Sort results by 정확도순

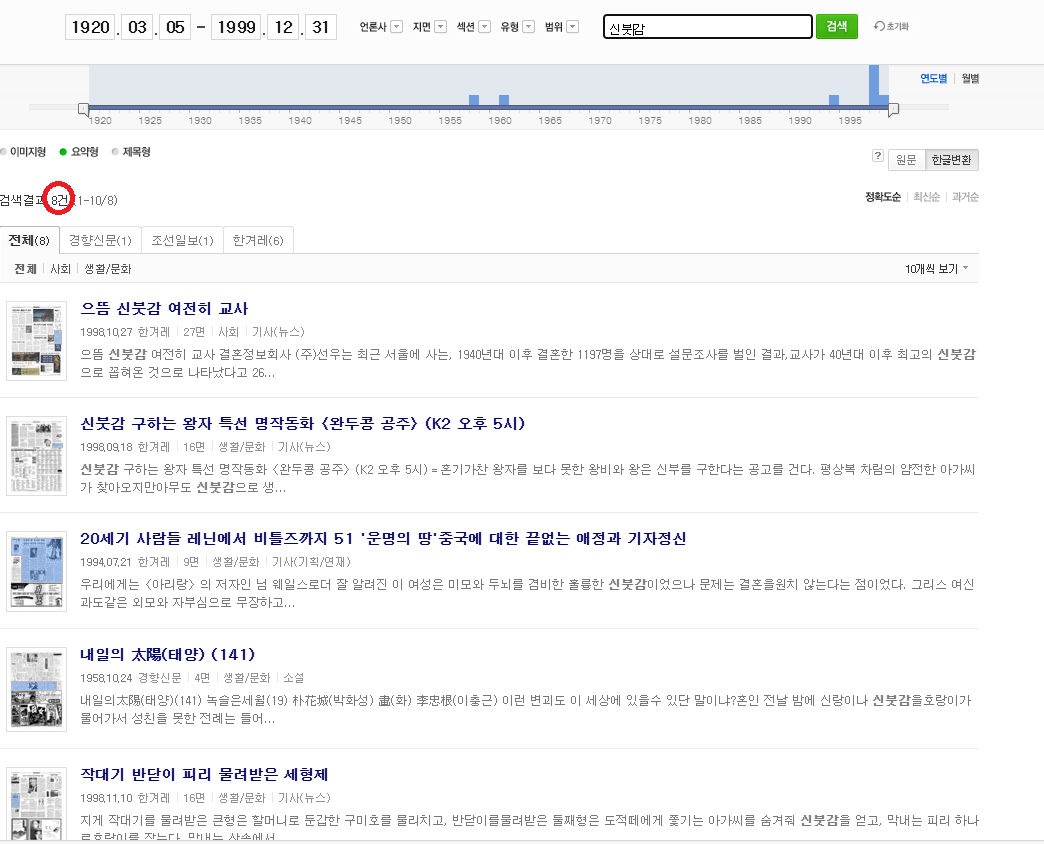883,197
